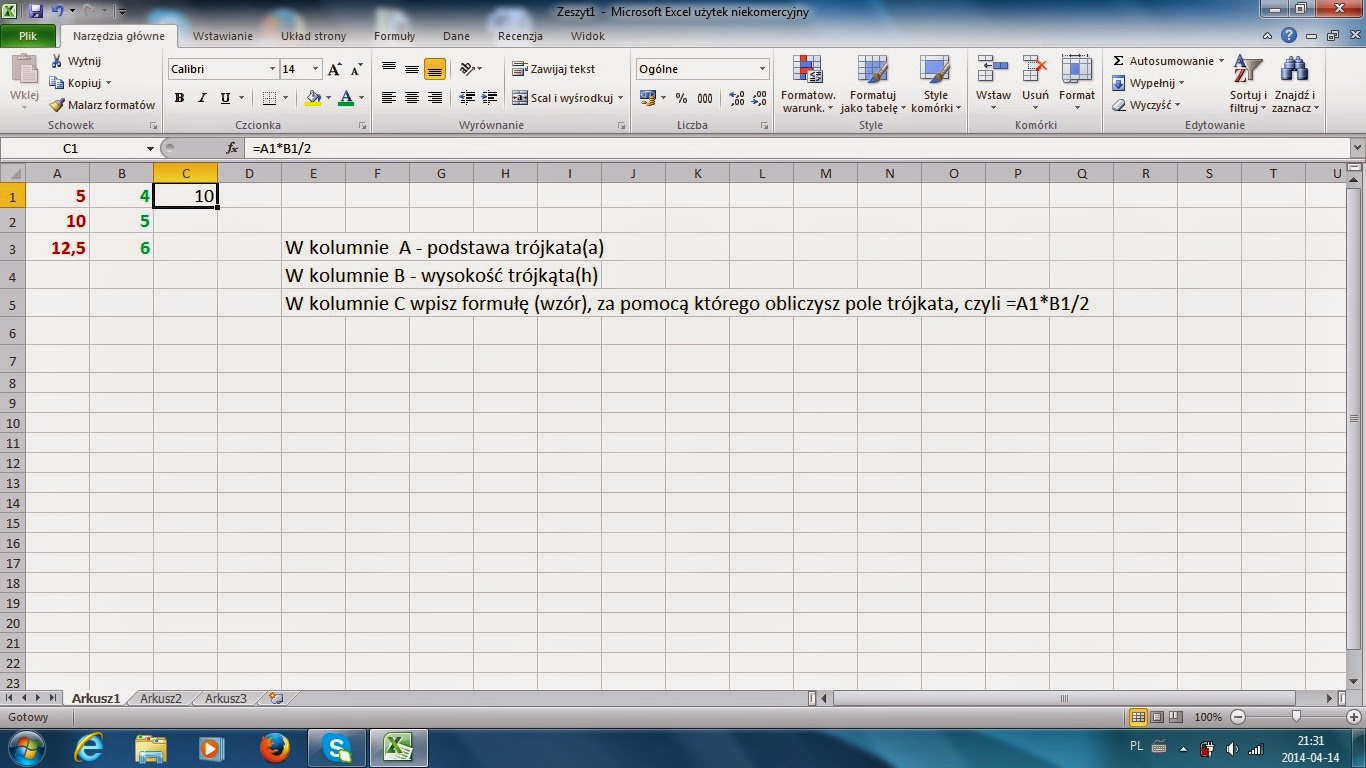Open Formatowanie warunkowe icon
This screenshot has width=1366, height=768.
click(807, 69)
